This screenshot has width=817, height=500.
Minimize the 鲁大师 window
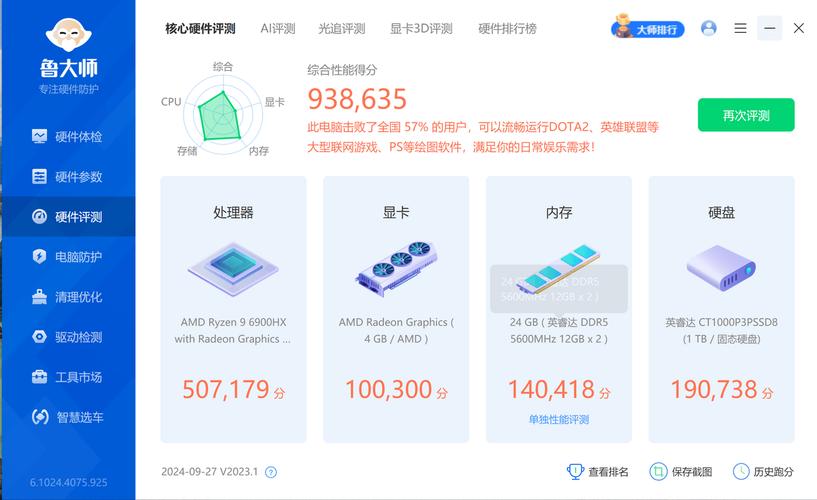(770, 28)
